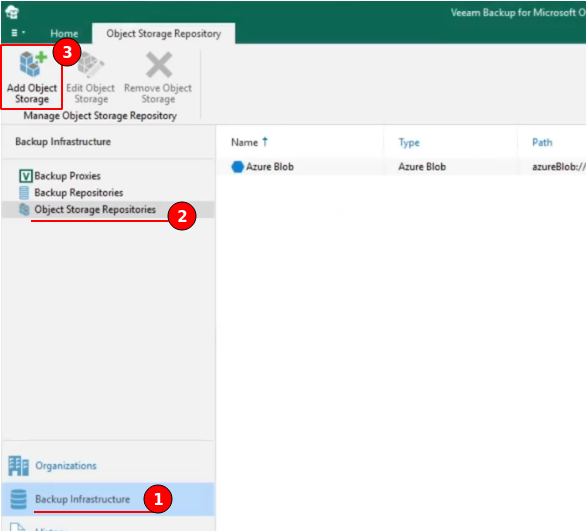This screenshot has width=586, height=531.
Task: Click the Manage Object Storage Repository group label
Action: click(100, 115)
